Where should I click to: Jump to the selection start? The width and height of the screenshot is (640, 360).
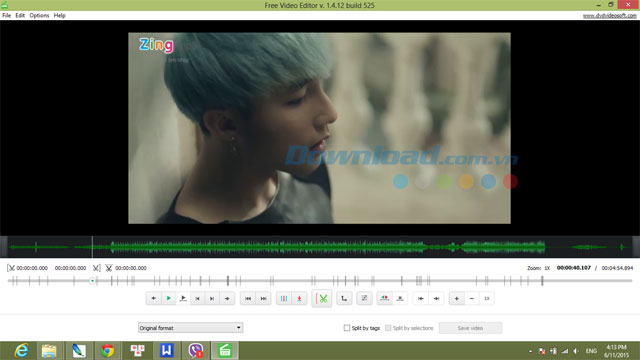pyautogui.click(x=420, y=298)
